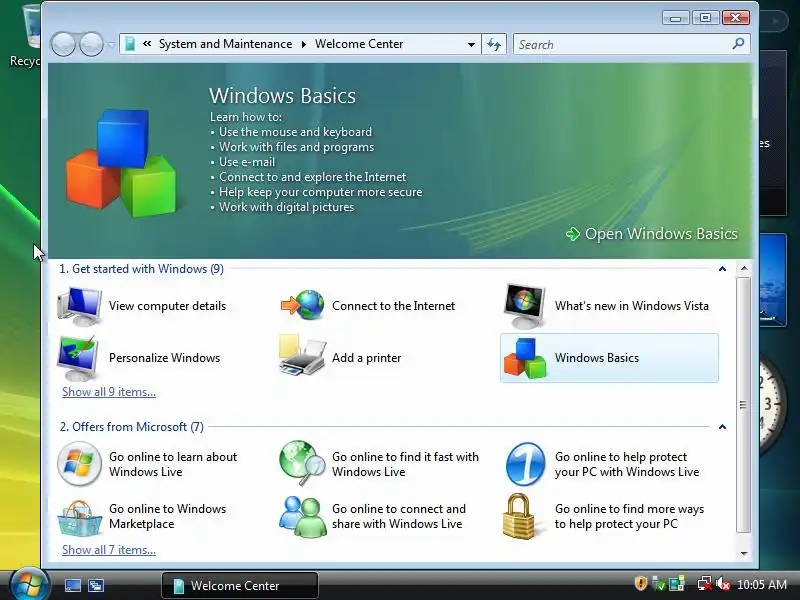Click 'Go online to Windows Marketplace' text
The image size is (800, 600).
click(x=167, y=516)
